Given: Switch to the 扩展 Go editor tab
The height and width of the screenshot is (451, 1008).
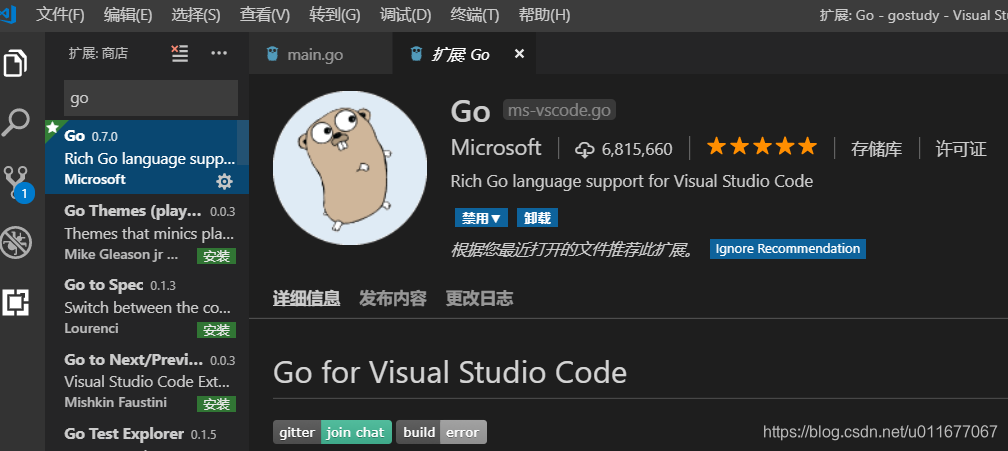Looking at the screenshot, I should (x=464, y=54).
